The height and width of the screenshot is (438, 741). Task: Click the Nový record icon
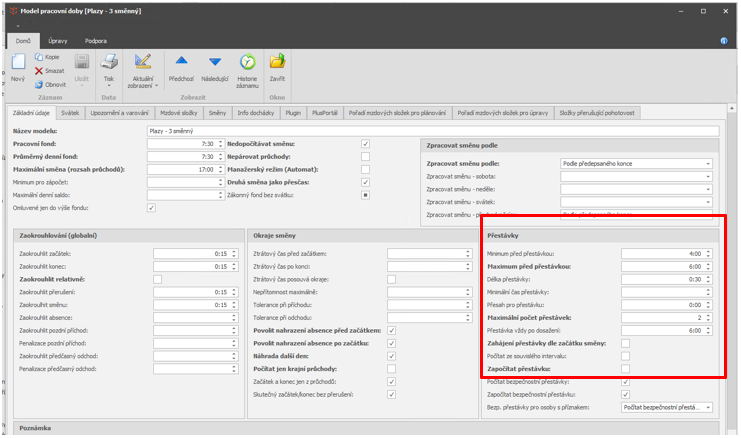click(18, 62)
